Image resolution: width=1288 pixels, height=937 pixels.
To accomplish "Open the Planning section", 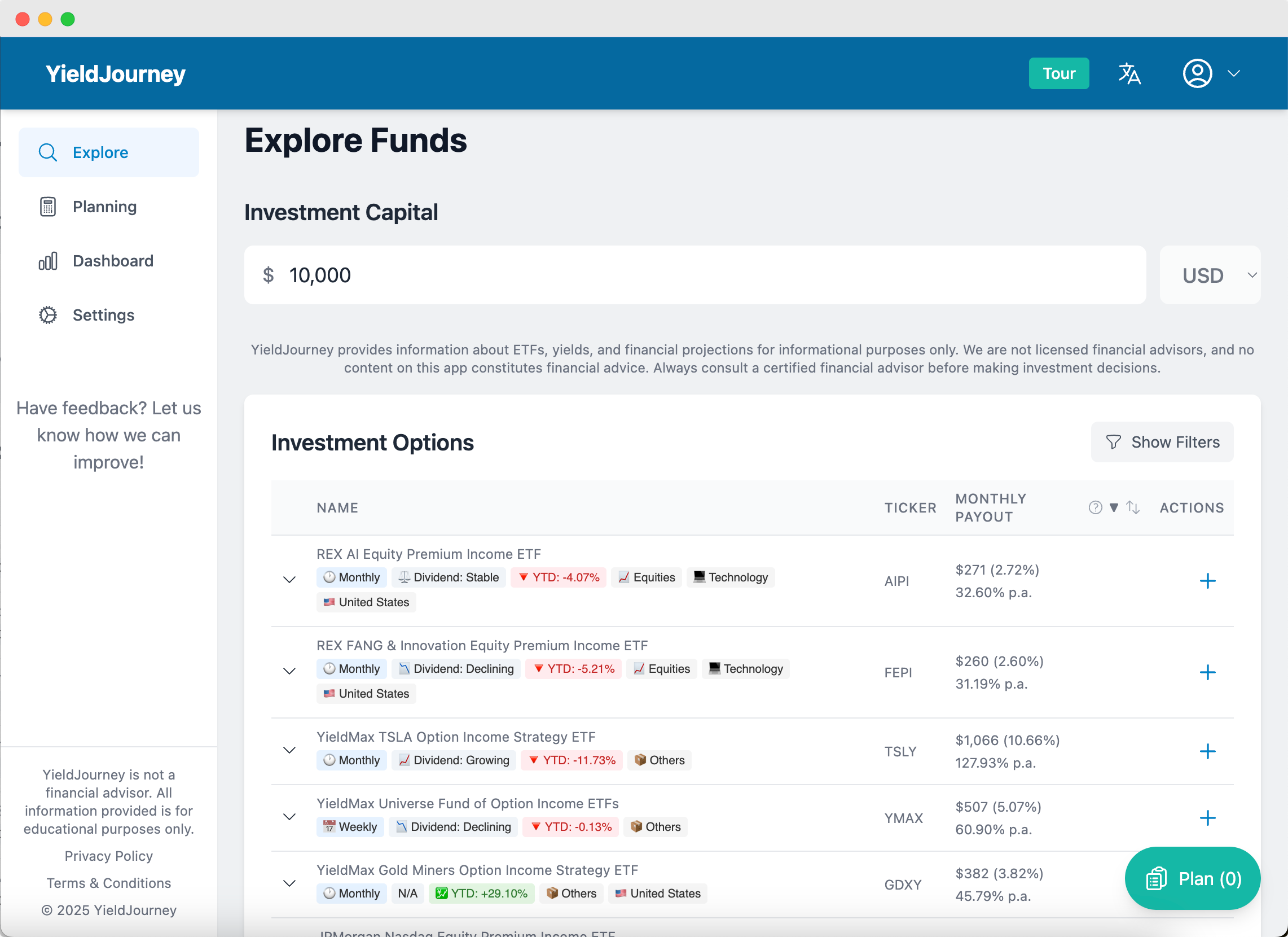I will 109,207.
